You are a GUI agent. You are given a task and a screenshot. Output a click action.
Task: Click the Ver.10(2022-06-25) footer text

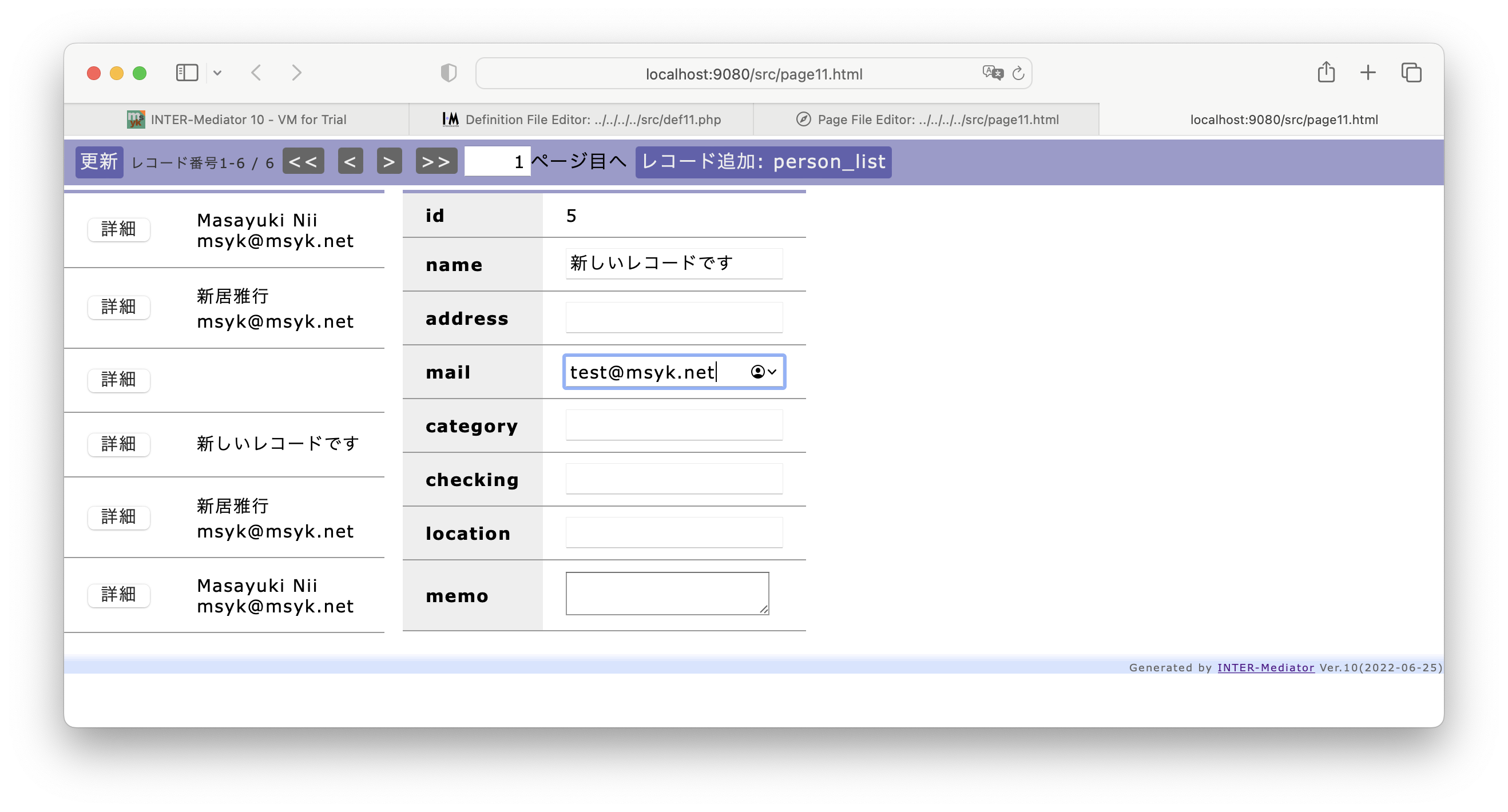pyautogui.click(x=1380, y=667)
